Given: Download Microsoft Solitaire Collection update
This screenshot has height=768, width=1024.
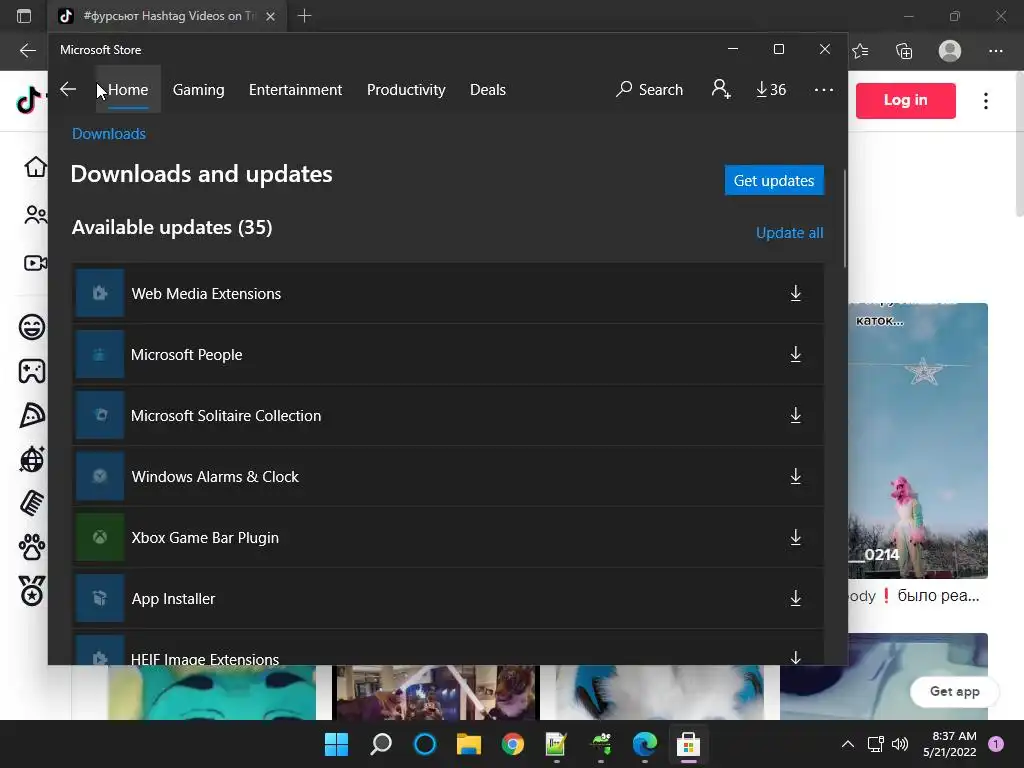Looking at the screenshot, I should tap(795, 415).
